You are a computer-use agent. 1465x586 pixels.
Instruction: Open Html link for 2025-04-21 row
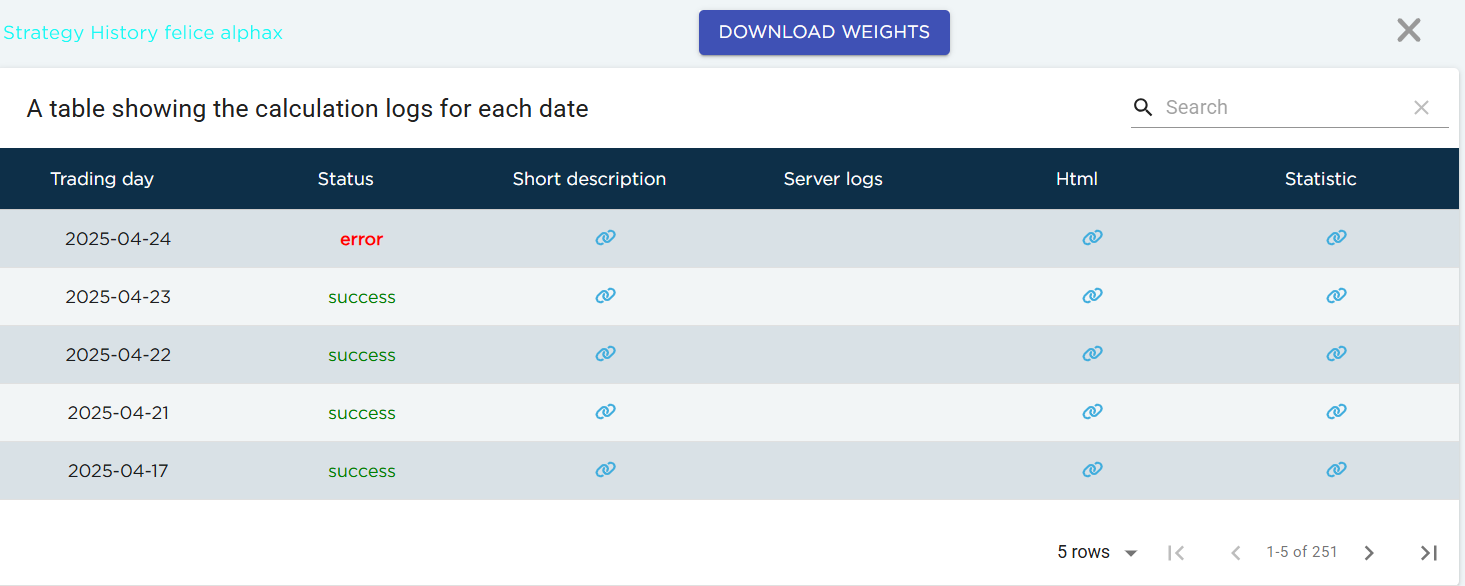[1092, 412]
